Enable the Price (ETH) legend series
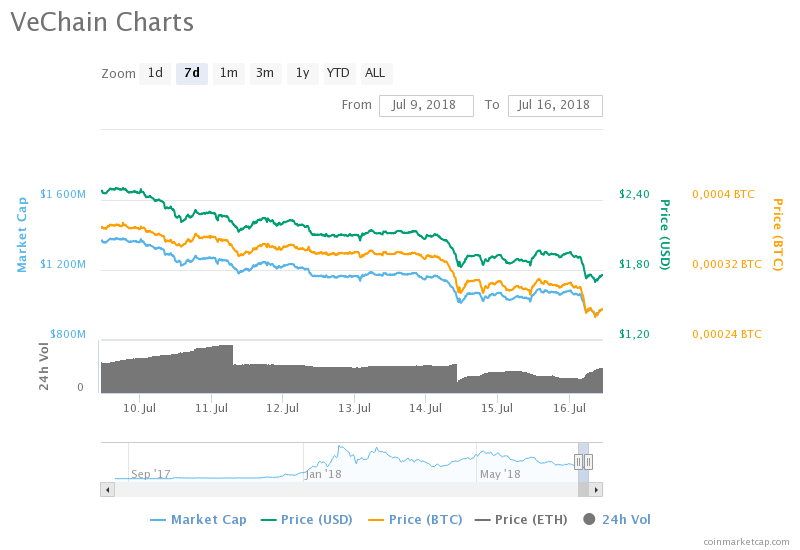 tap(521, 520)
